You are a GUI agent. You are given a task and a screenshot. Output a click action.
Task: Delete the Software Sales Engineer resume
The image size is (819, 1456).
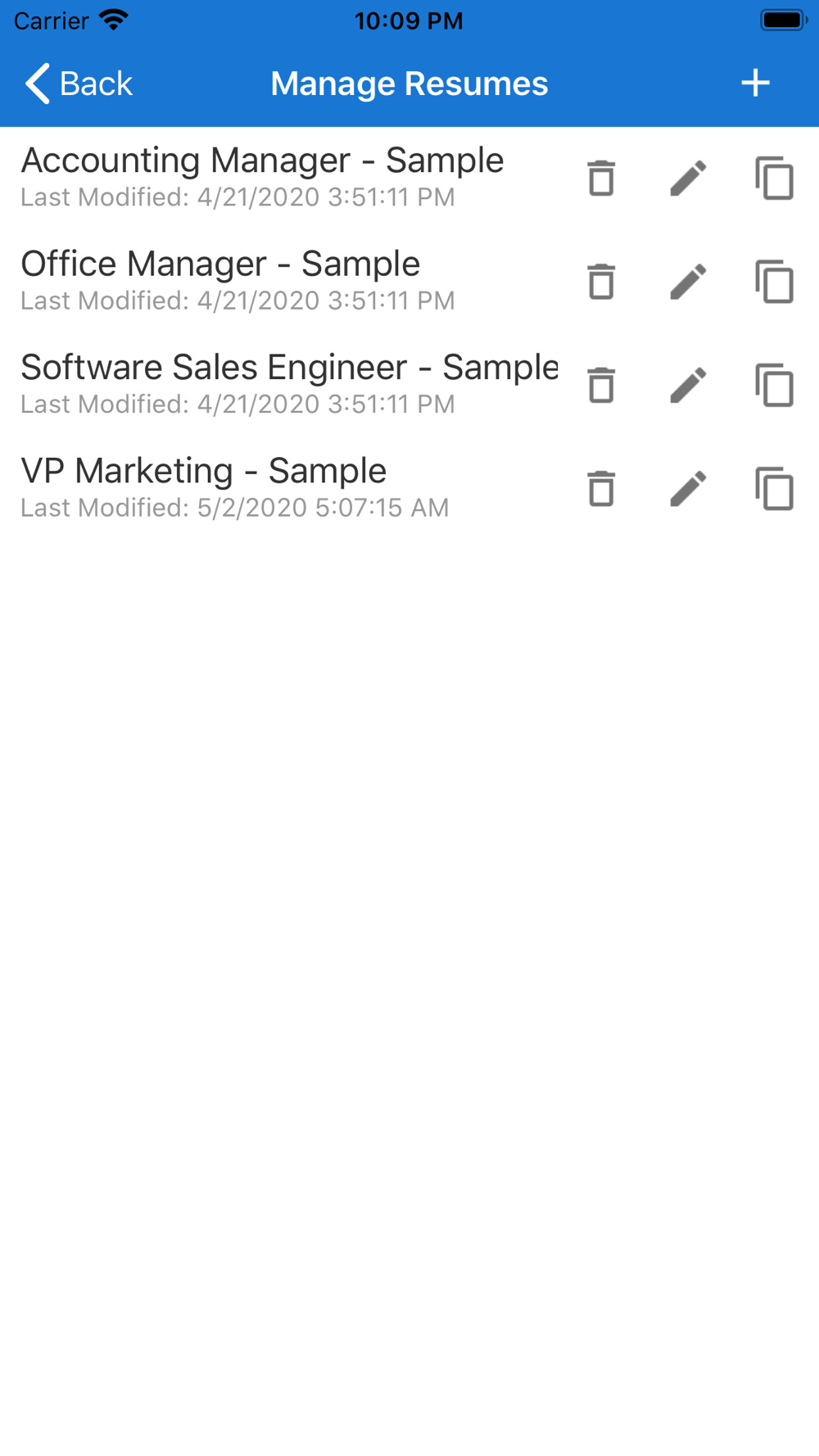(601, 385)
